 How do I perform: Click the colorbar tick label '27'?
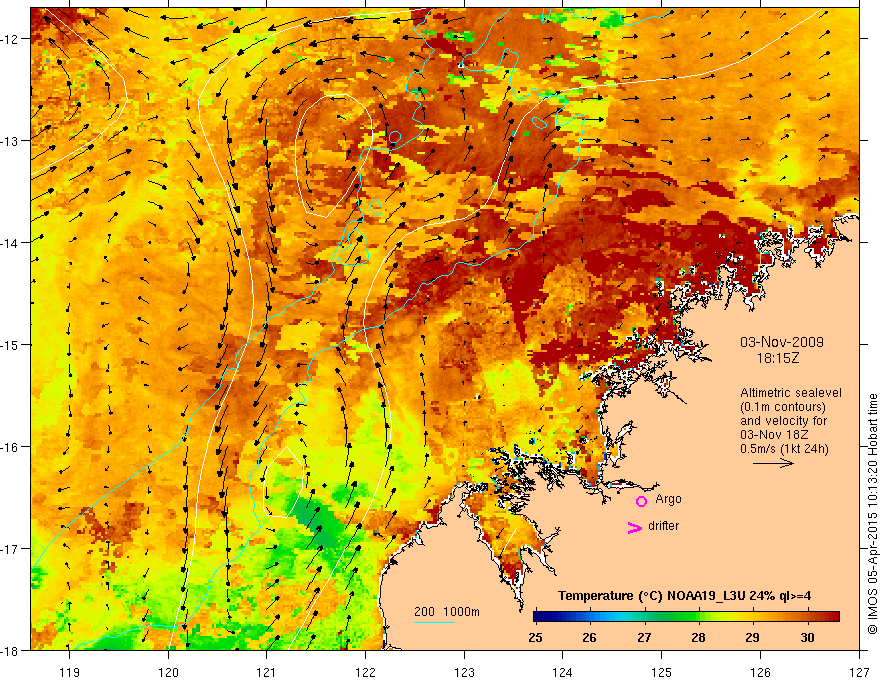644,637
